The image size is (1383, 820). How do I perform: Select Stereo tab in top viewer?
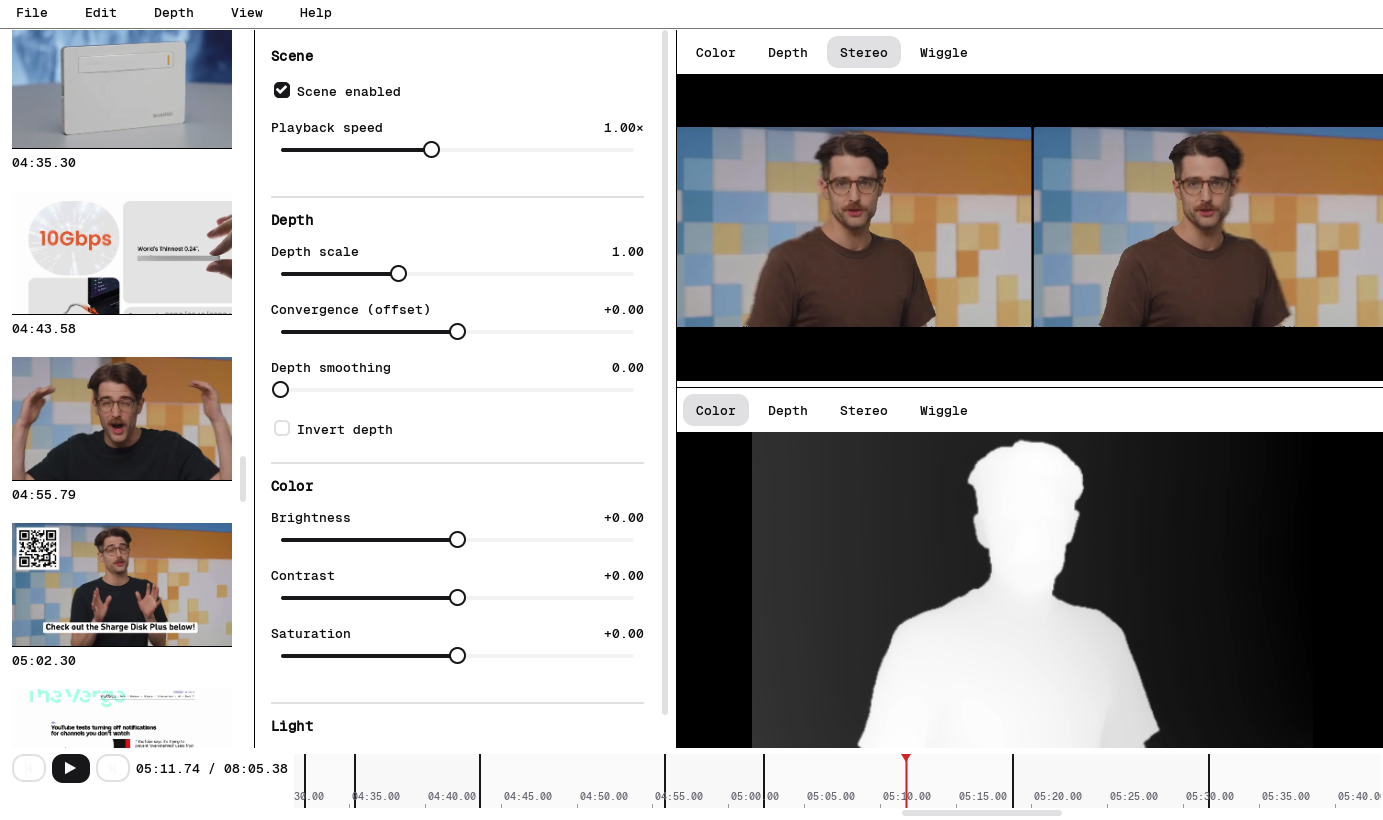(864, 52)
